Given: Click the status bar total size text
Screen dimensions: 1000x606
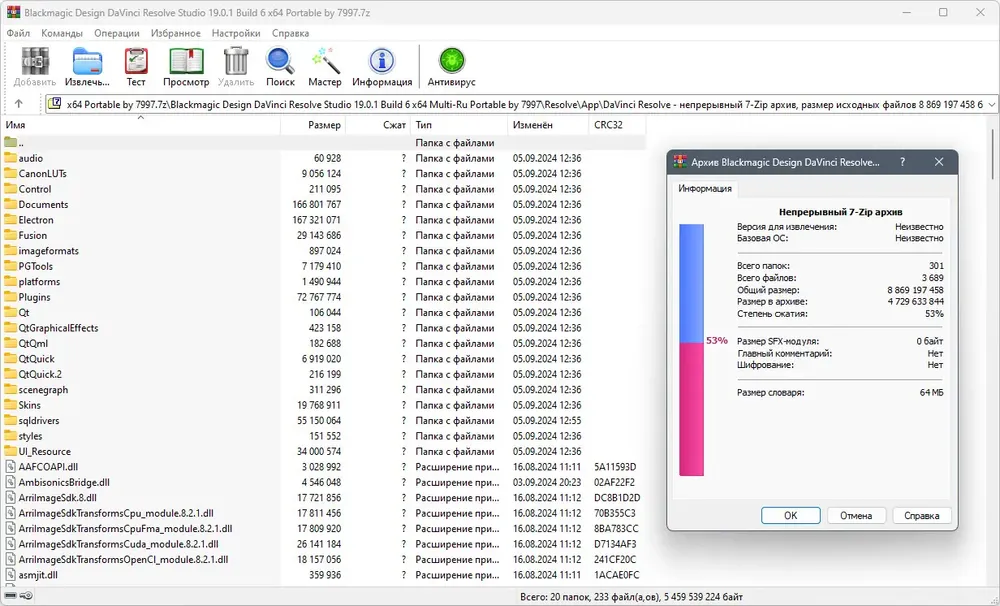Looking at the screenshot, I should click(x=631, y=597).
